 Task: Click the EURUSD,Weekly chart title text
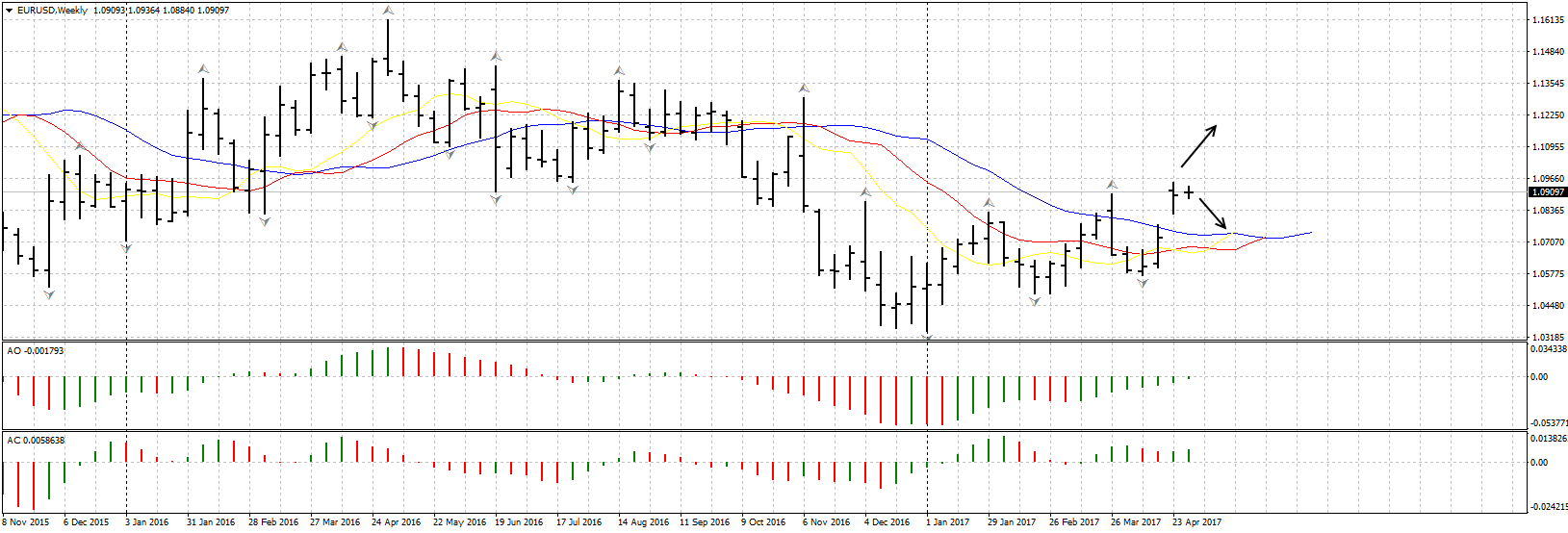(x=52, y=10)
